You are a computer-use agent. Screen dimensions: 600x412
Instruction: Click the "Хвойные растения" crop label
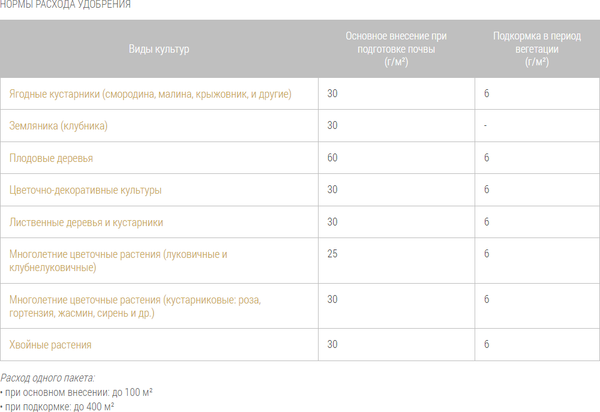tap(50, 345)
